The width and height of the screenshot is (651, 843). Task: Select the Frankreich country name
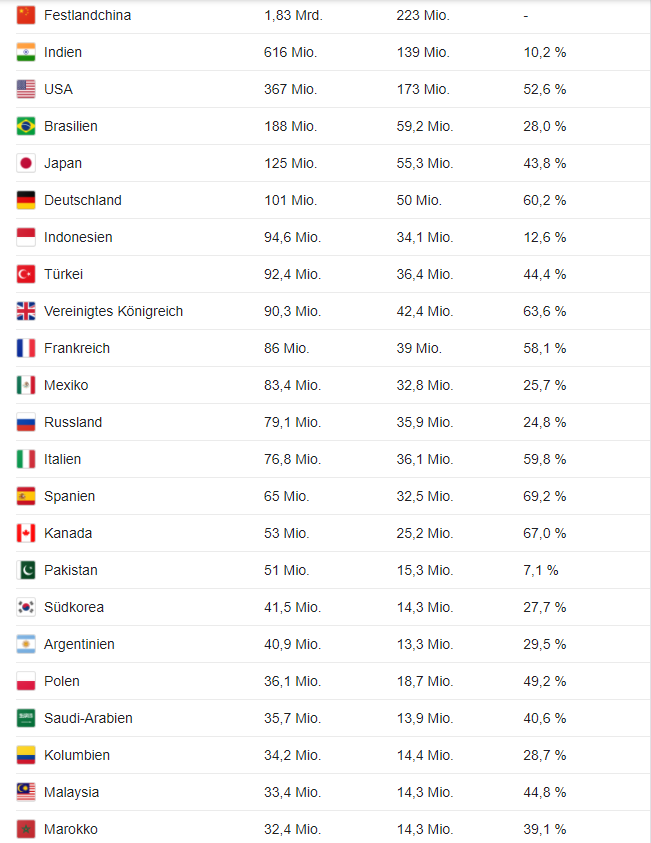pos(77,348)
